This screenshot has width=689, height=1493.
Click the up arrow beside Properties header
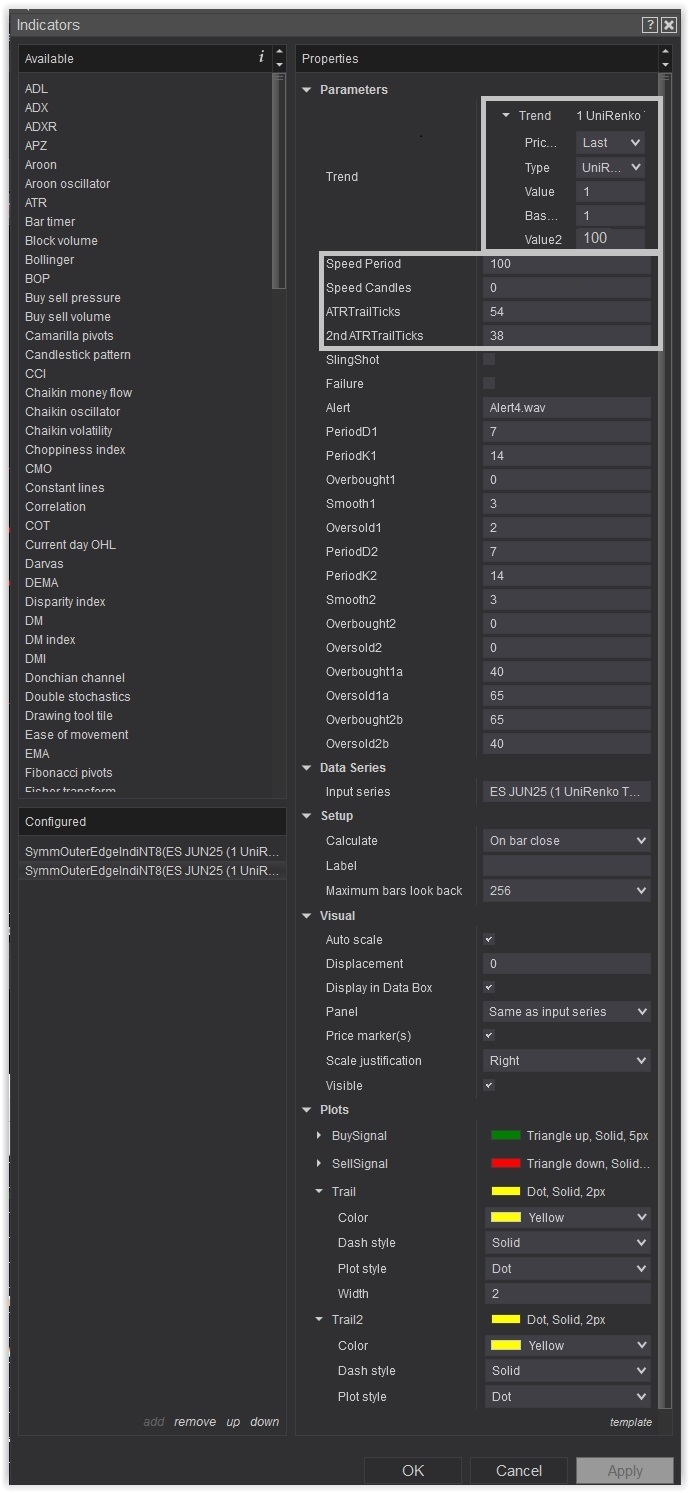(665, 52)
